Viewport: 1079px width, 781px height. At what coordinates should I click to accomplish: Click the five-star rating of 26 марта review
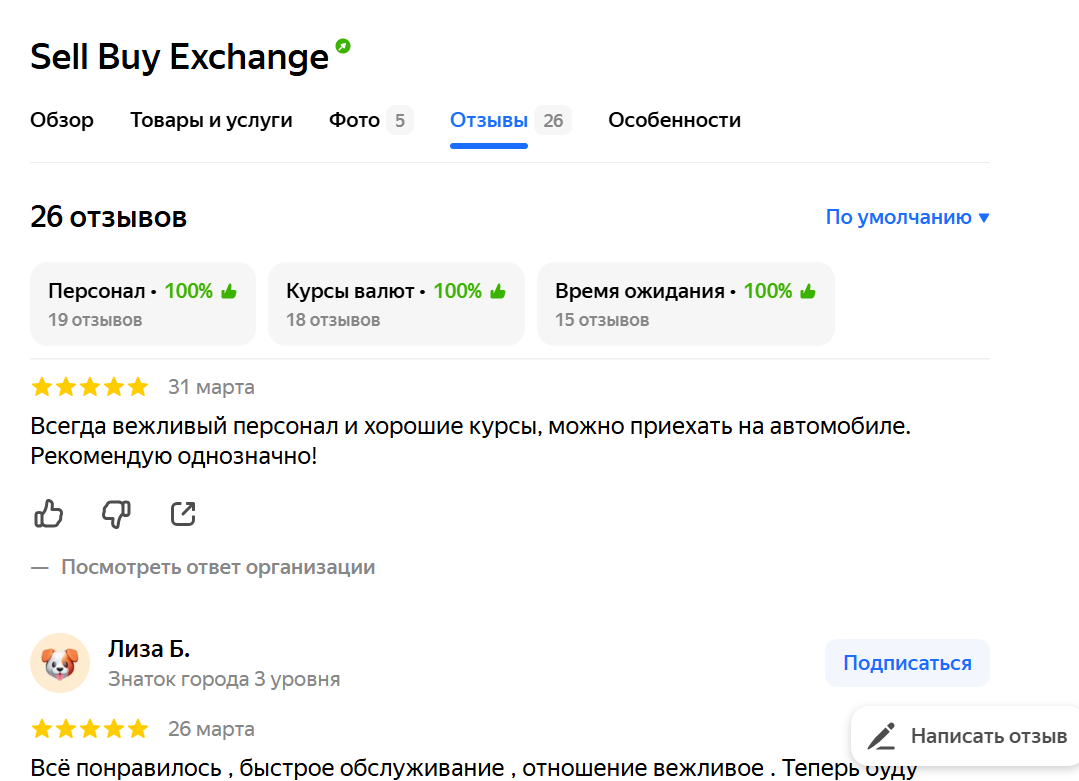click(89, 728)
